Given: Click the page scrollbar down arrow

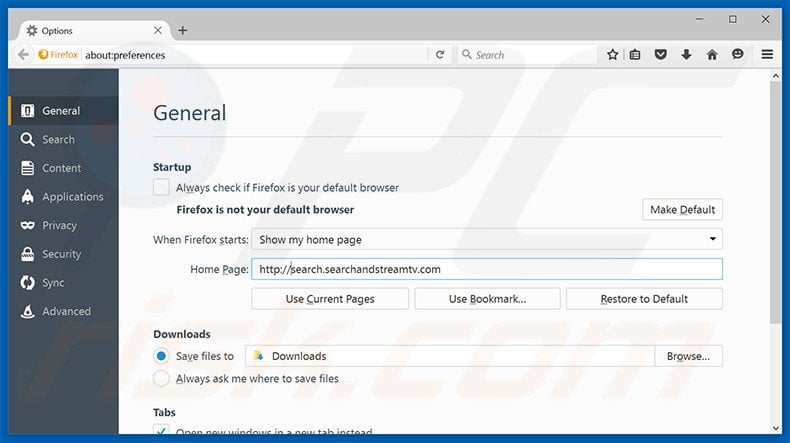Looking at the screenshot, I should (775, 428).
